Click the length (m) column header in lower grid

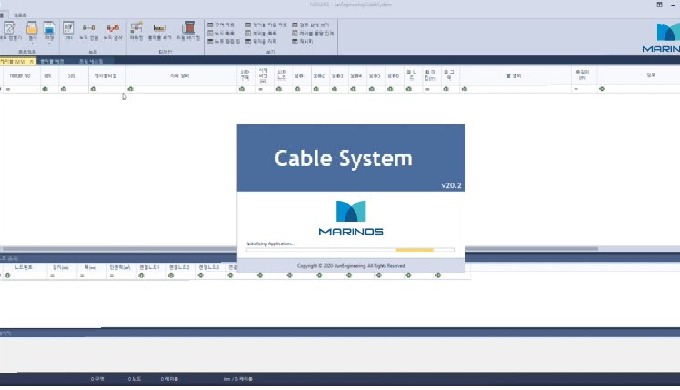click(61, 267)
